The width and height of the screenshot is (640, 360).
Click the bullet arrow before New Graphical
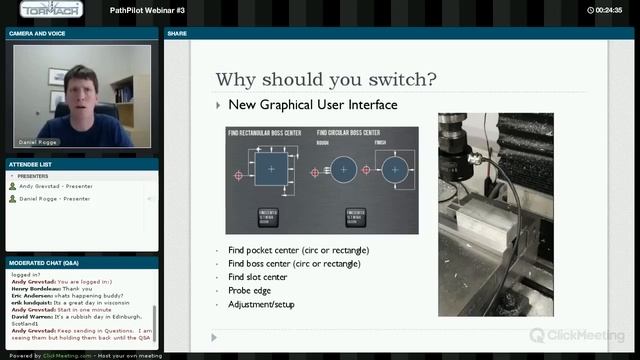[218, 105]
